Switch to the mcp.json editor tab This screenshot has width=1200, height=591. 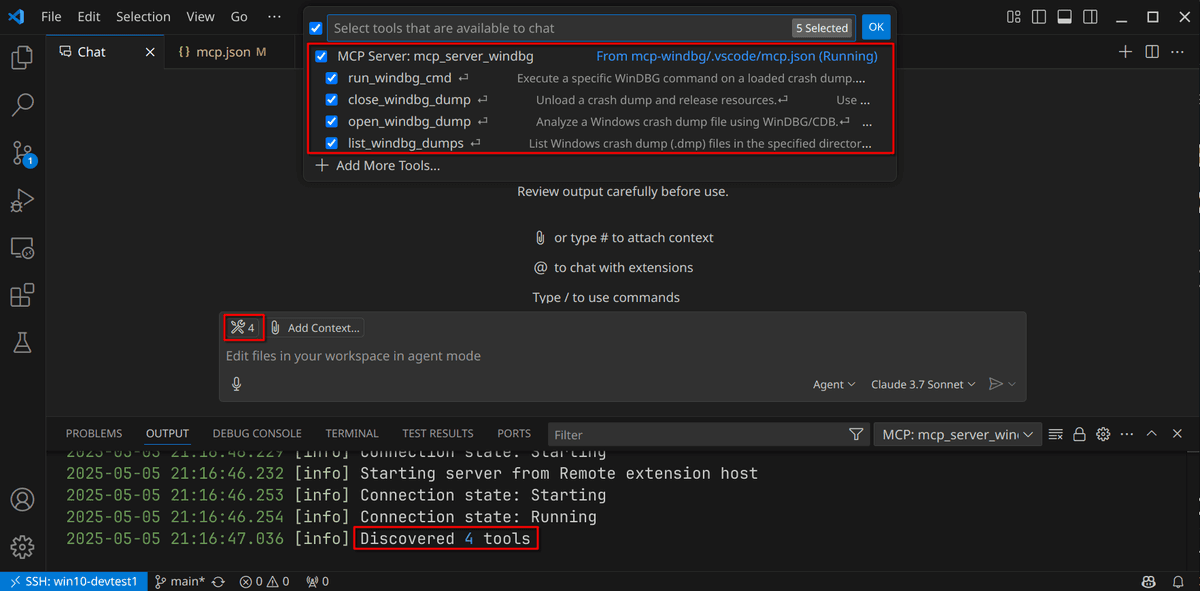222,52
